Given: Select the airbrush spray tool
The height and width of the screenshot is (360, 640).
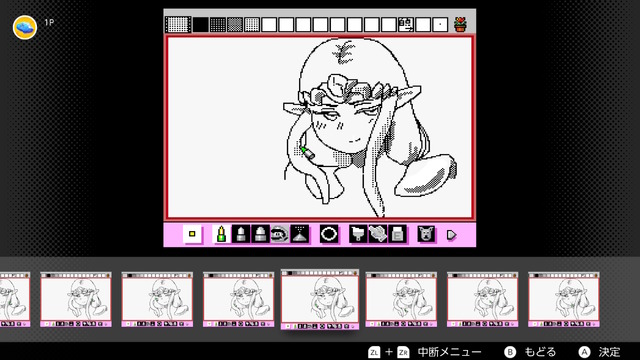Looking at the screenshot, I should pyautogui.click(x=299, y=234).
